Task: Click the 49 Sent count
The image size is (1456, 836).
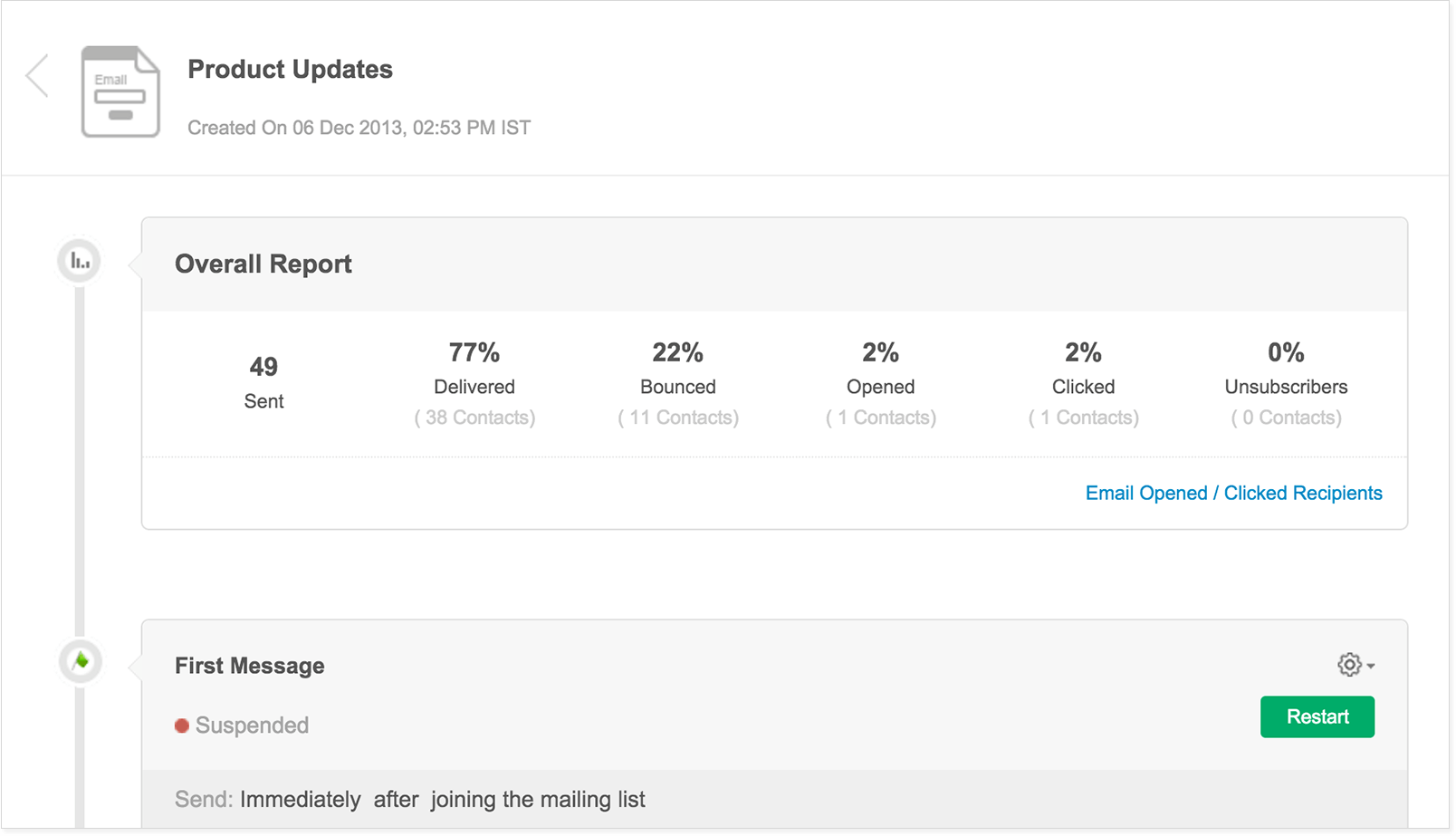Action: [x=263, y=367]
